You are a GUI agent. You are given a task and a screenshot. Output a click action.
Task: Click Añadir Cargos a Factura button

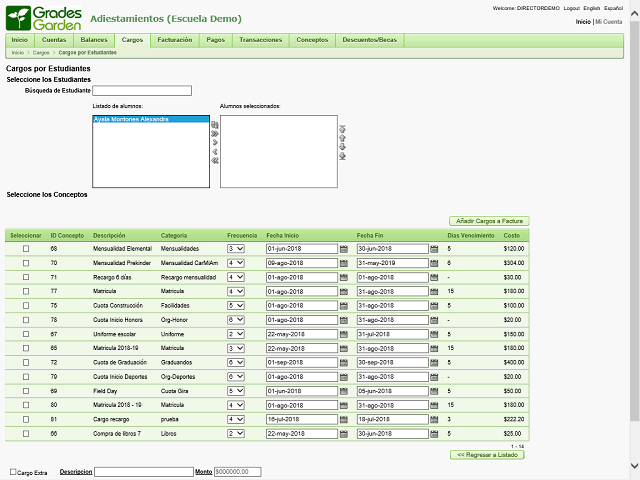point(489,221)
